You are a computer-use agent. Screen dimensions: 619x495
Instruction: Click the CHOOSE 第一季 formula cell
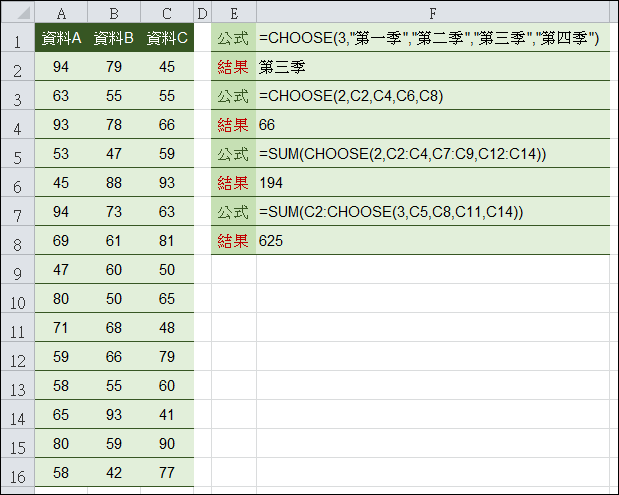(x=433, y=37)
